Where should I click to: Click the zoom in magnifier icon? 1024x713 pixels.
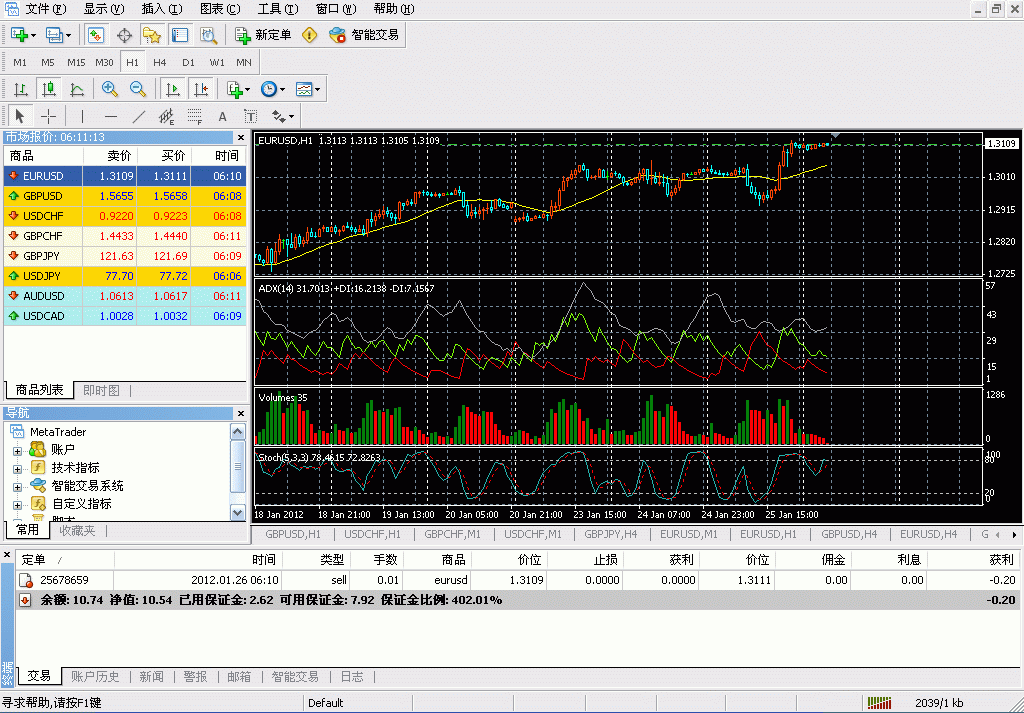click(x=110, y=89)
